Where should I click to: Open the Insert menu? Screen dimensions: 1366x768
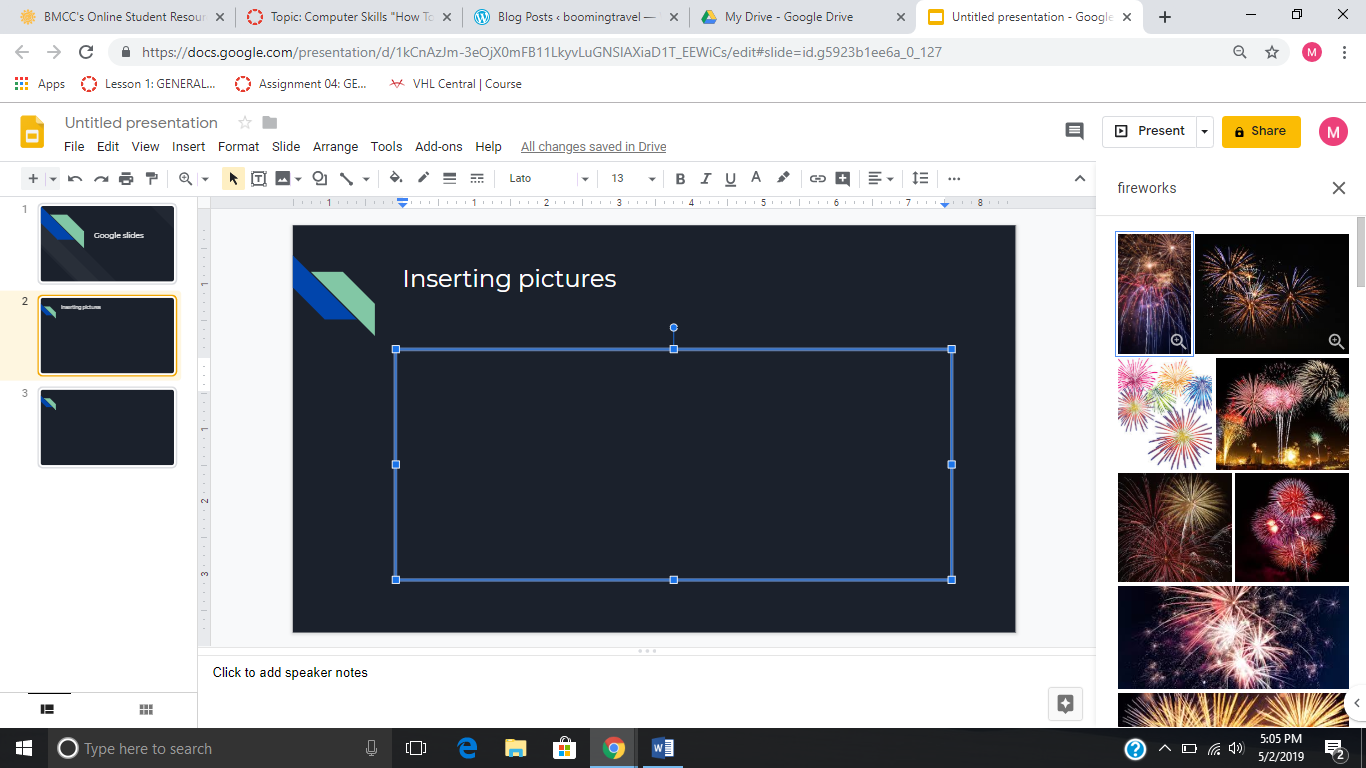pyautogui.click(x=188, y=146)
